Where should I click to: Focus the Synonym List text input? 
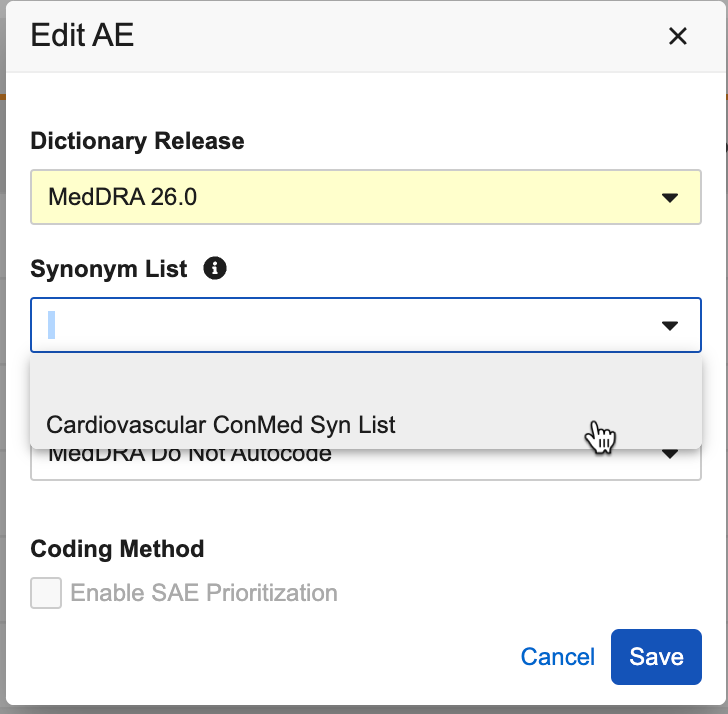[340, 326]
